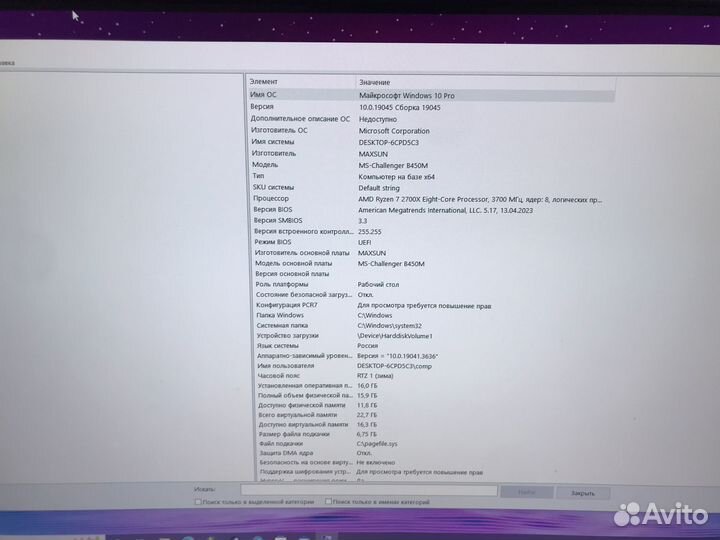Screen dimensions: 720x540
Task: Select the 'Процессор' row label
Action: tap(271, 198)
